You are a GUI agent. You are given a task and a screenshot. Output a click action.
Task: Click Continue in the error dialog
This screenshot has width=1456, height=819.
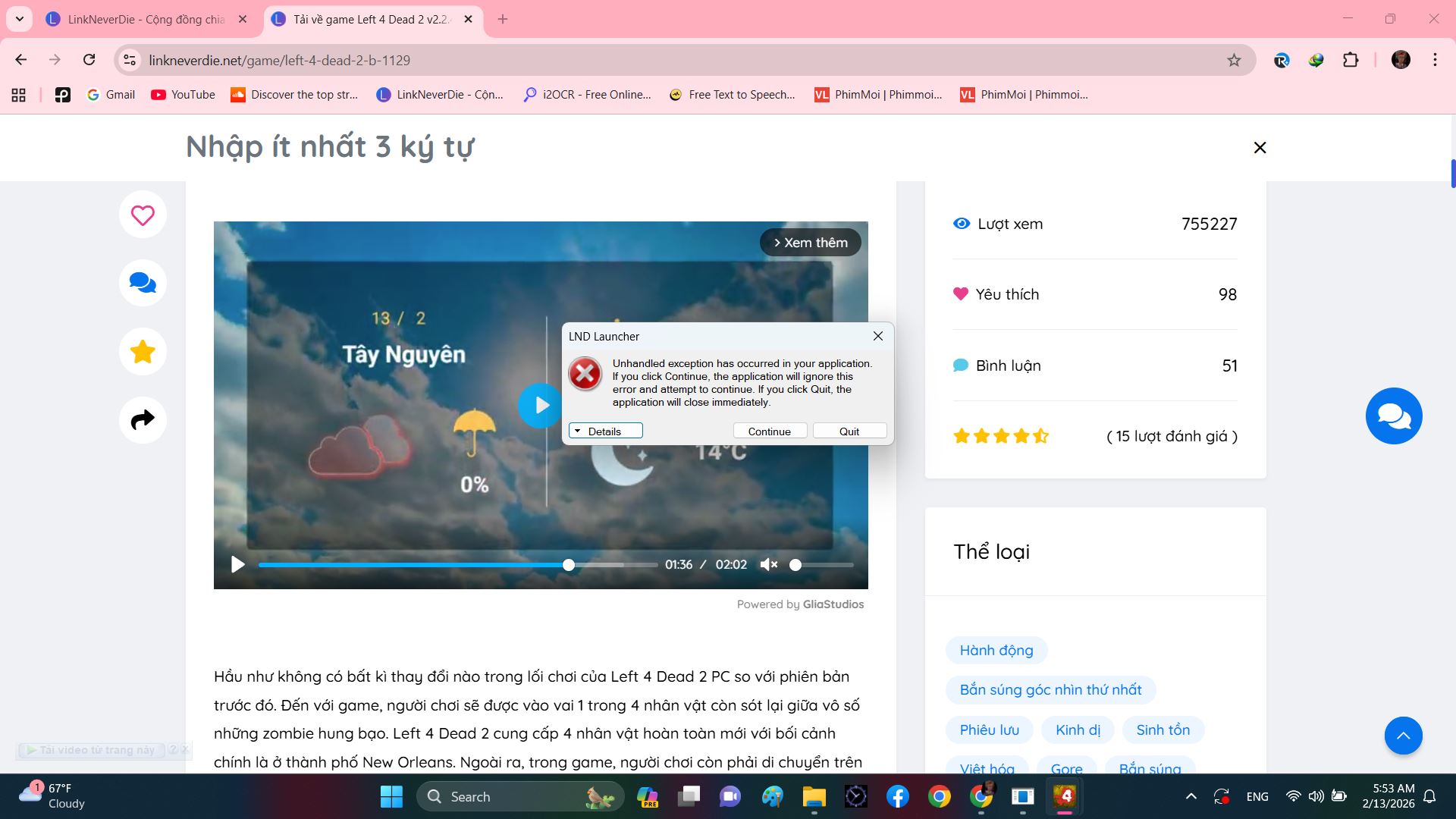769,431
